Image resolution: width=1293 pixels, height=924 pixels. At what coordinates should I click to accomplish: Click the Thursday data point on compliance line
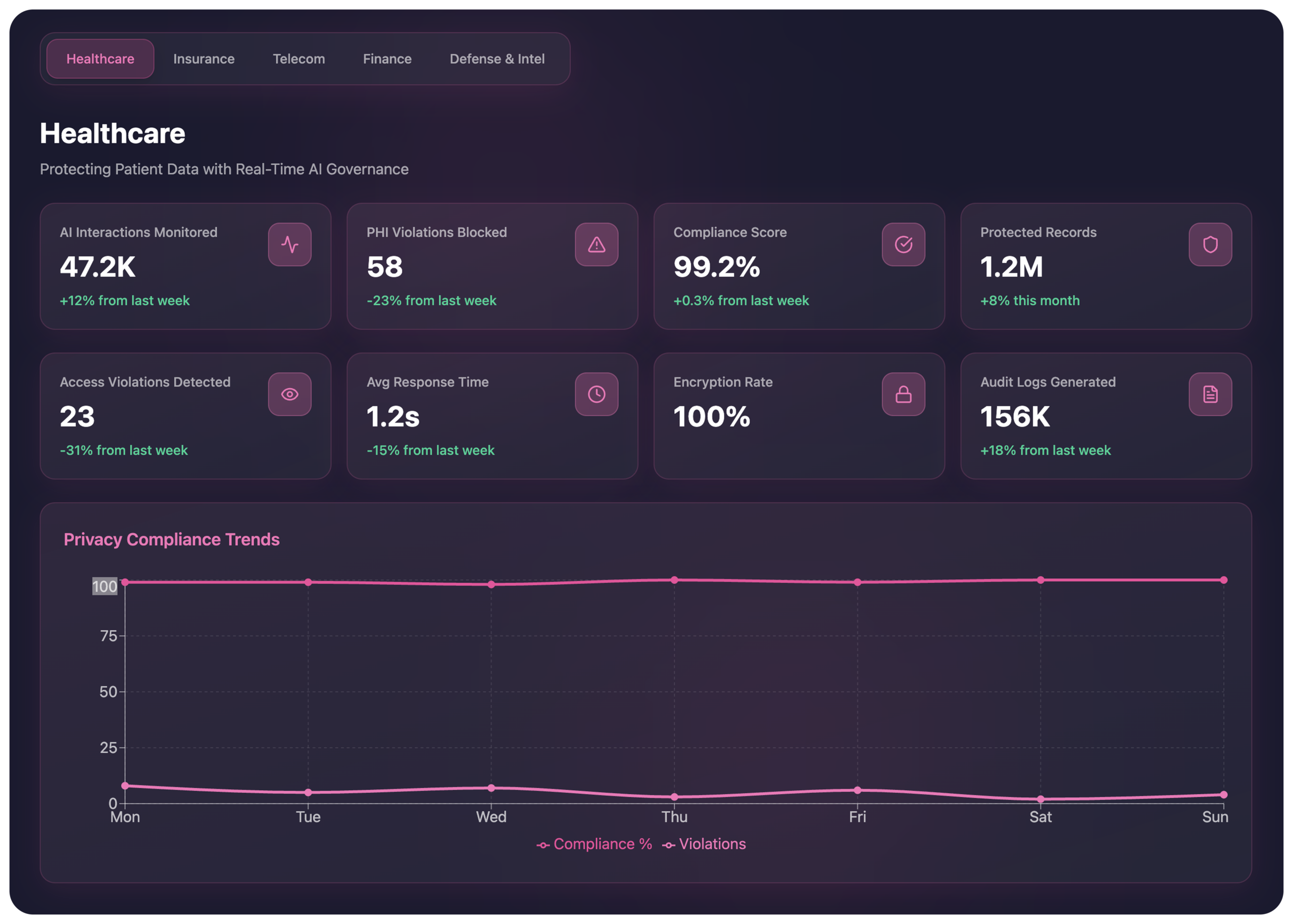tap(674, 580)
